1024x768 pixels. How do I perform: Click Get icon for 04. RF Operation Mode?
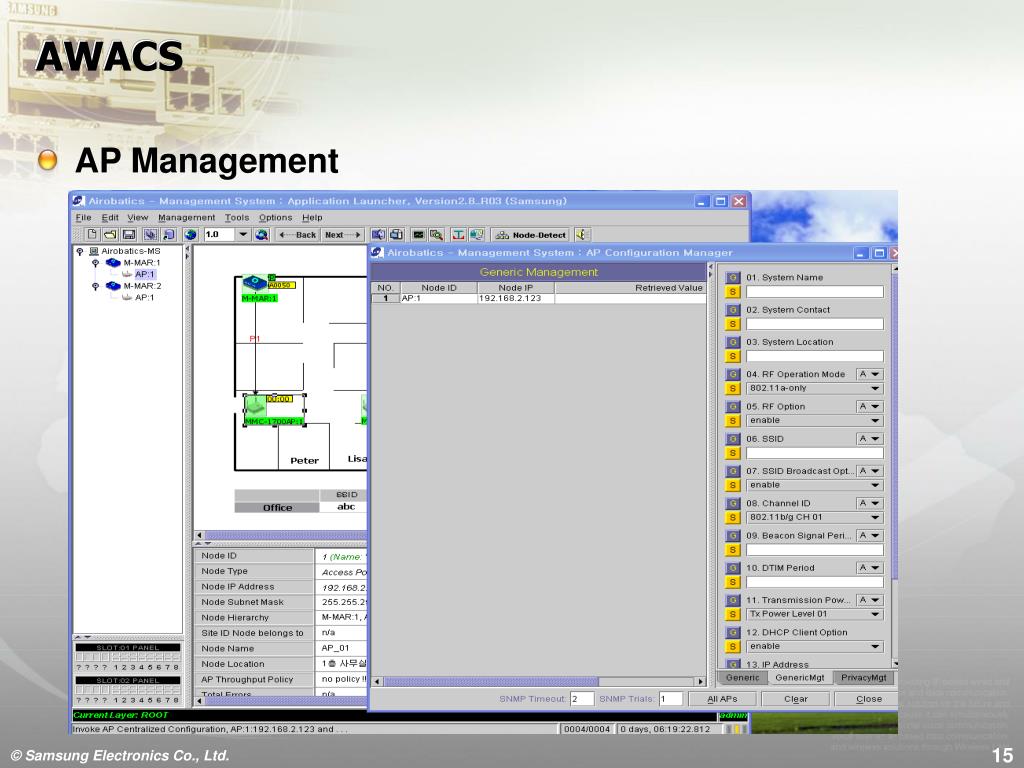[733, 374]
